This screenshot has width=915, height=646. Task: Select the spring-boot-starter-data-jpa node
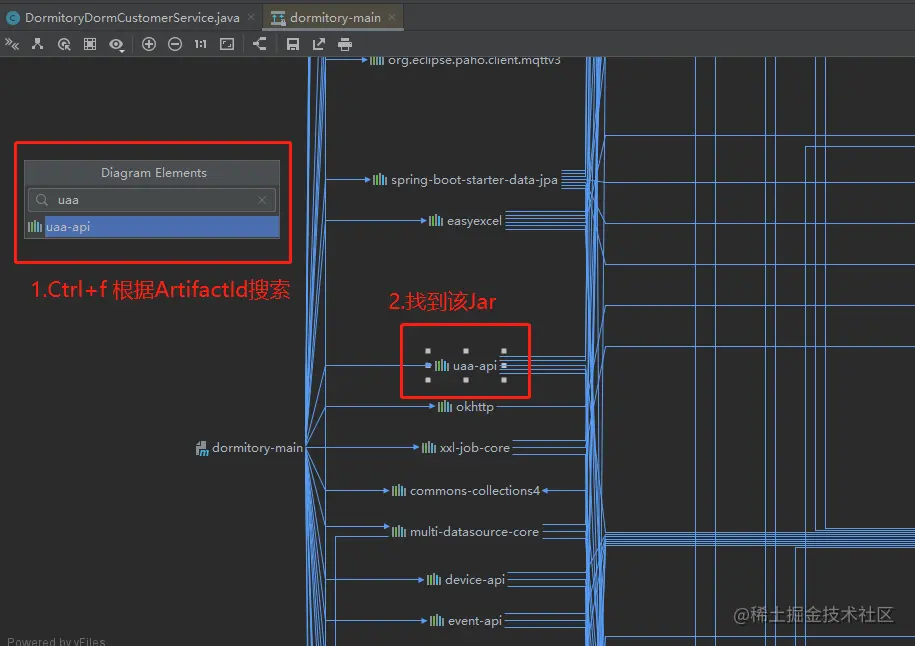coord(466,180)
